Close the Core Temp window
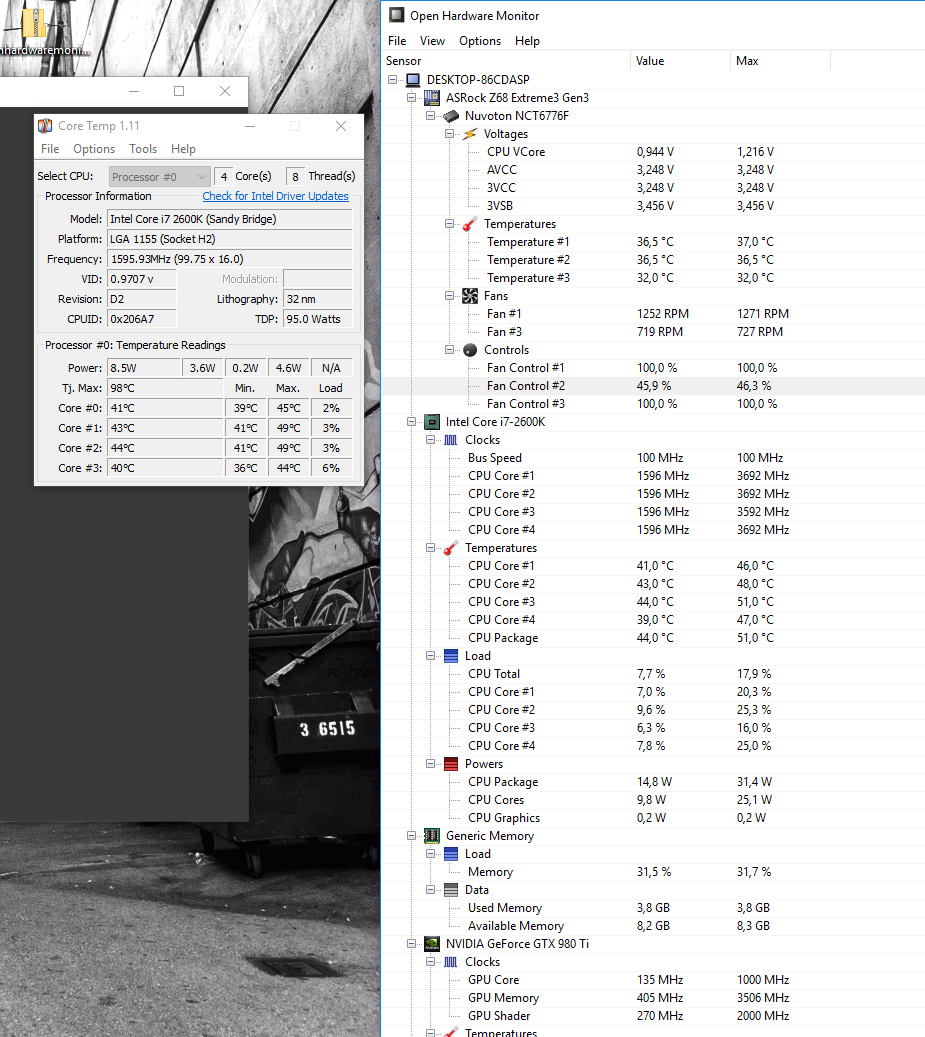 [x=341, y=126]
